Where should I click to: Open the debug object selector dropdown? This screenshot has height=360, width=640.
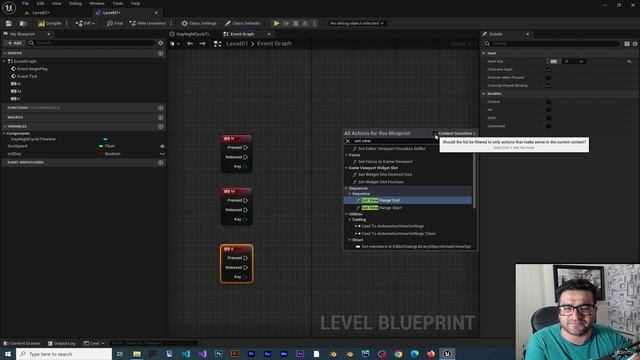click(357, 23)
